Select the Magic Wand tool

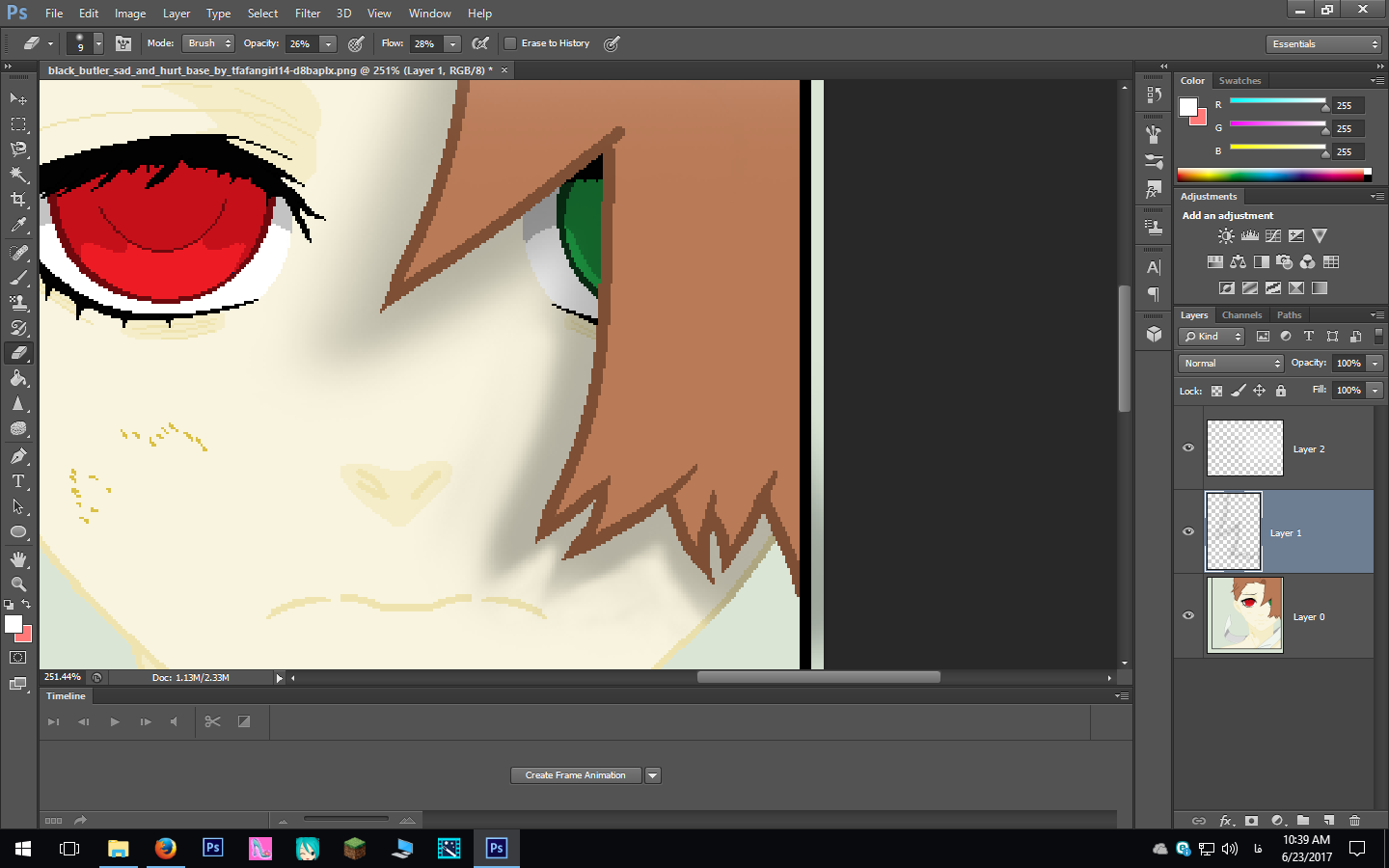pyautogui.click(x=18, y=175)
